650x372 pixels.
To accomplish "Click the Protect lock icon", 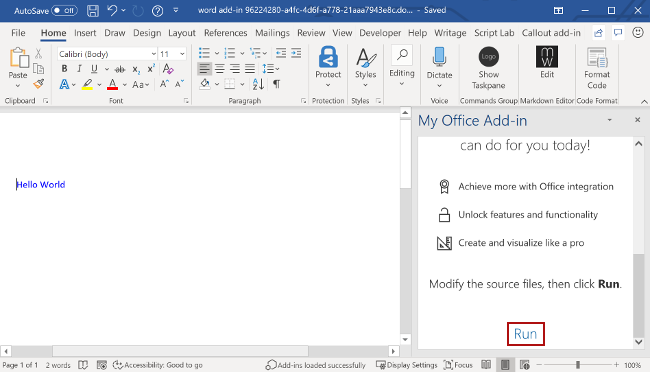I will [x=328, y=57].
